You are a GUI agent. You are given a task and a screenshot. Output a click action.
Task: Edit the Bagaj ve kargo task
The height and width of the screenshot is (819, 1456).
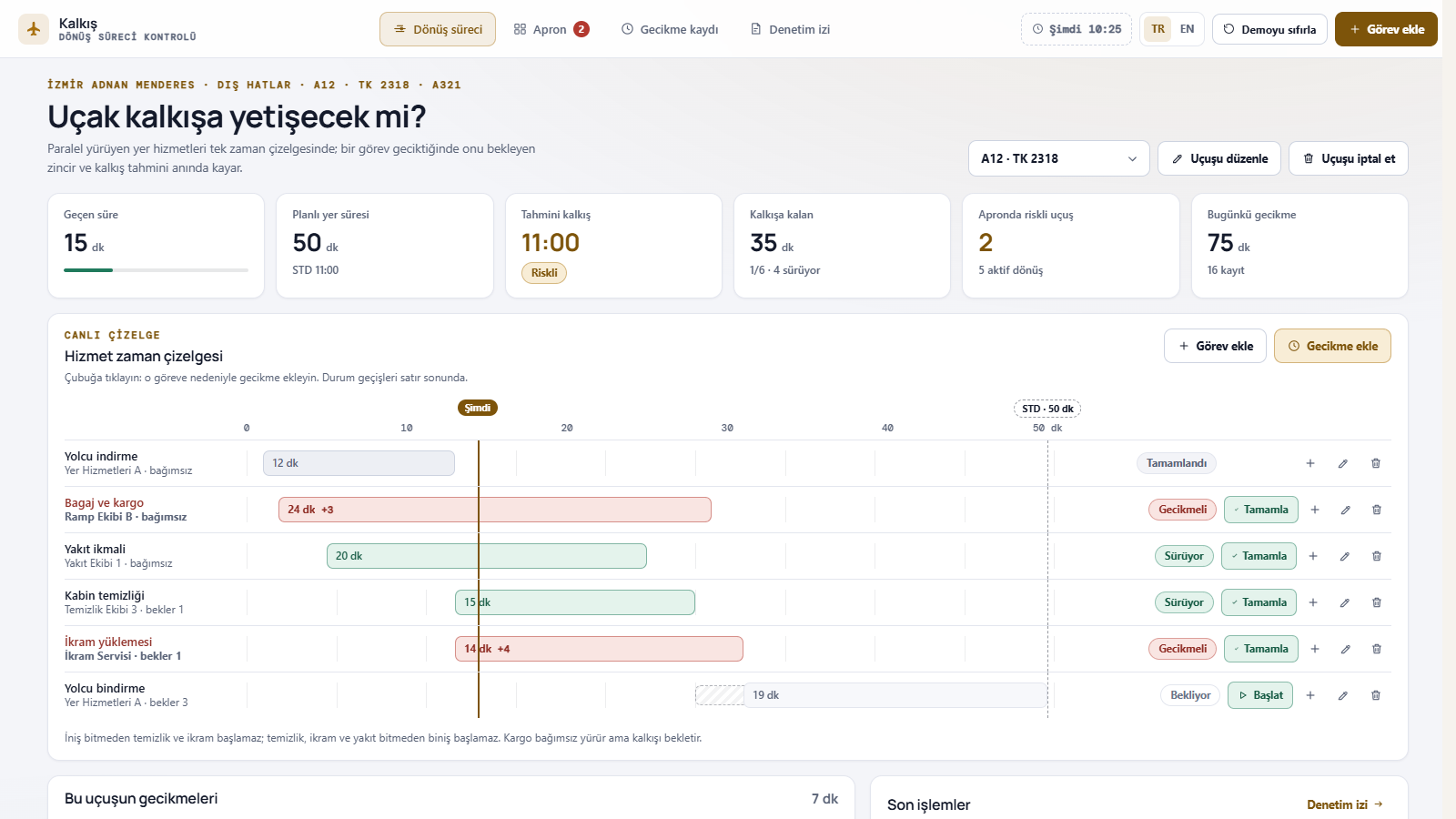click(x=1345, y=510)
